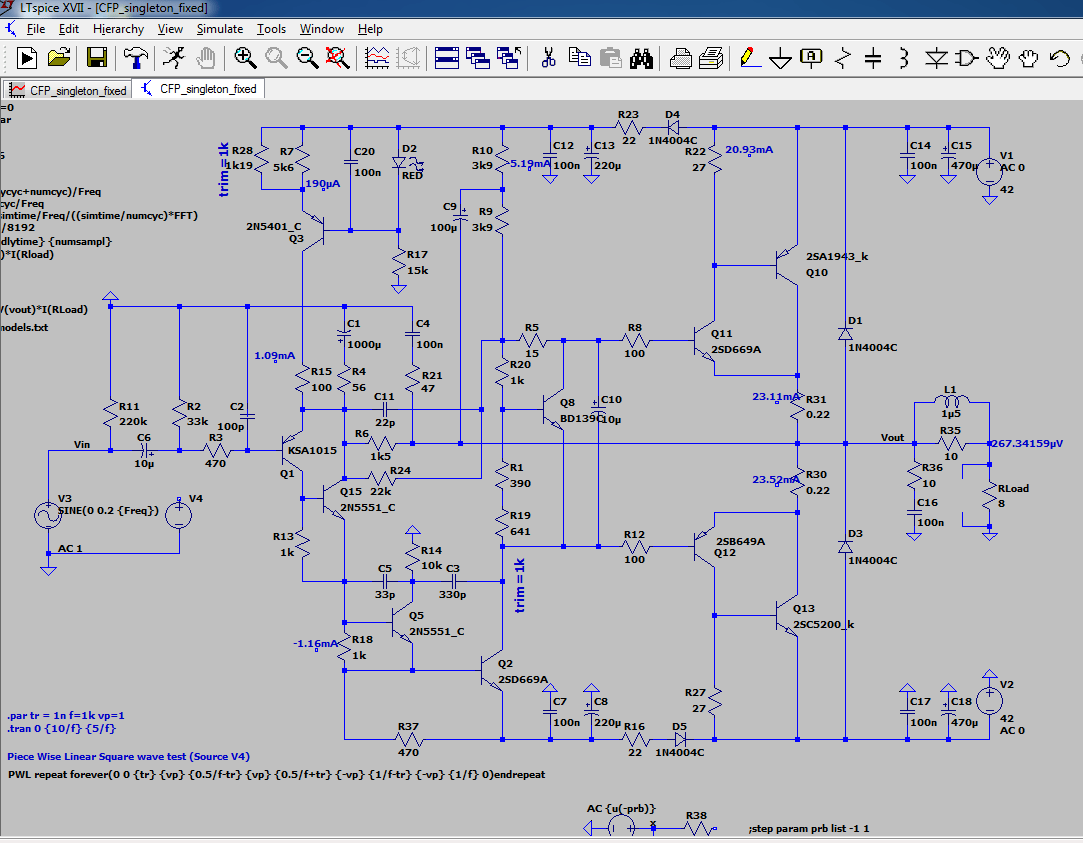Click the Zoom Full Extents icon
The height and width of the screenshot is (843, 1083).
tap(337, 58)
